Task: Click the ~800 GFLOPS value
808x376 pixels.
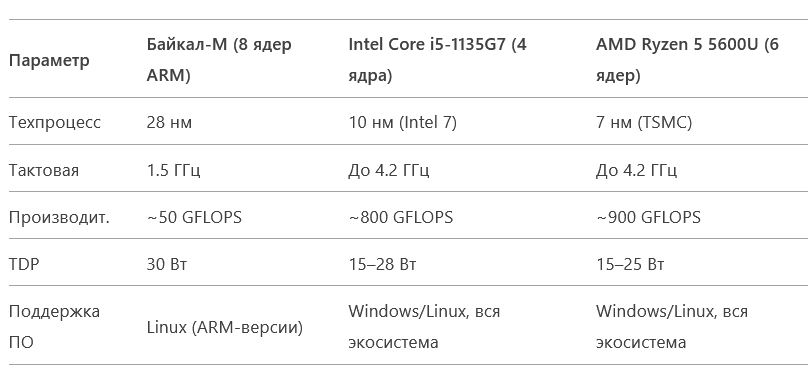Action: 400,217
